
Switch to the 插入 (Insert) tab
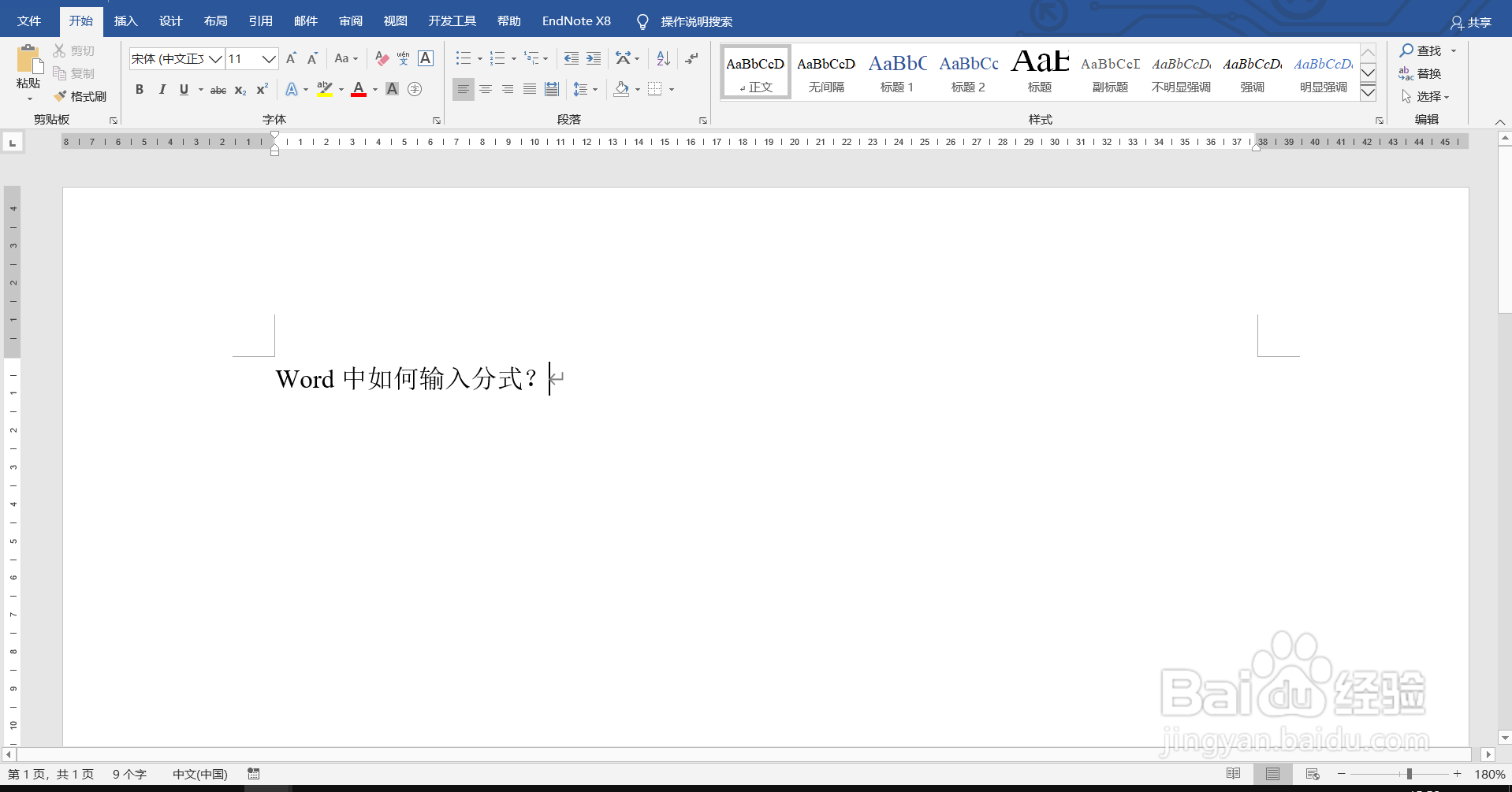point(125,21)
